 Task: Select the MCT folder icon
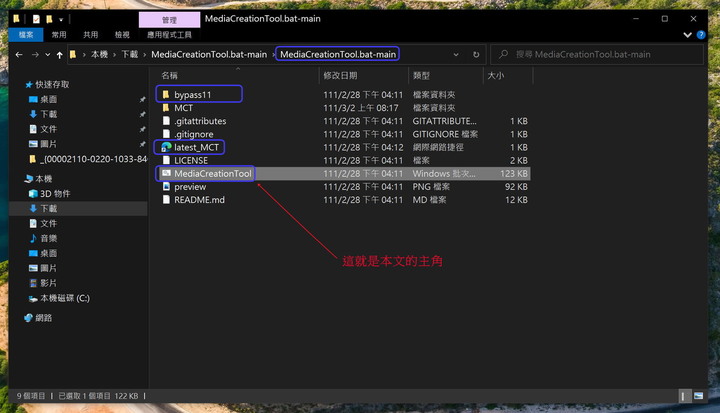pos(166,108)
